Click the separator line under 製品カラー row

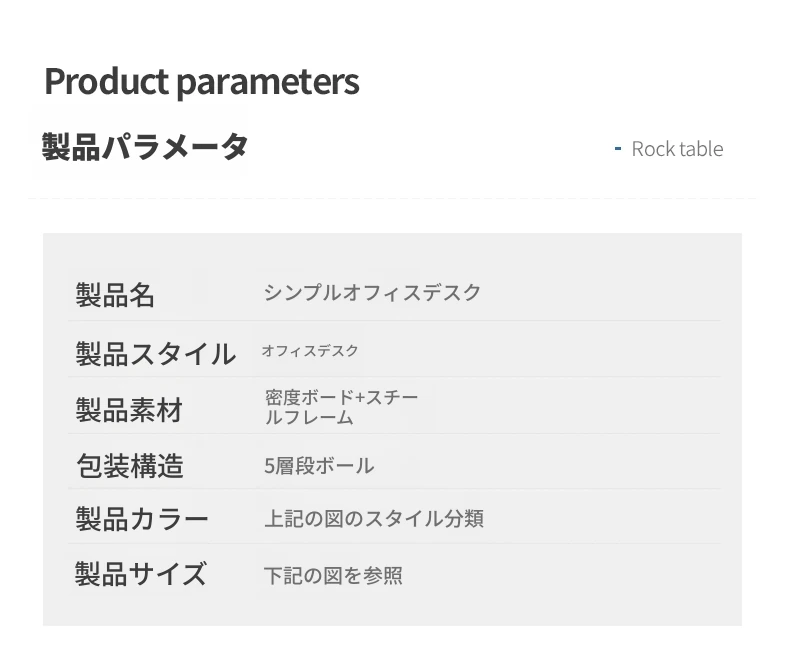coord(394,543)
